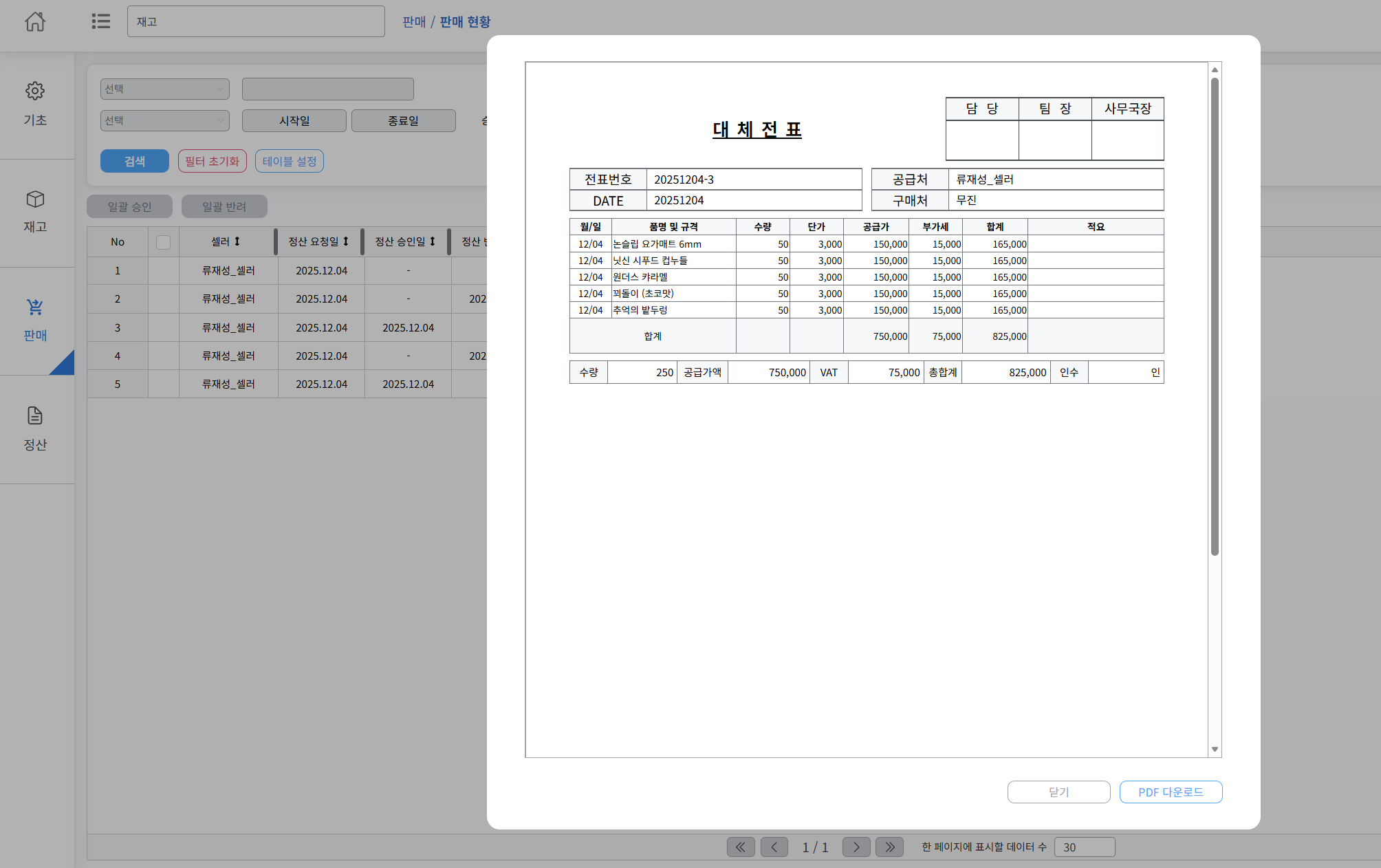This screenshot has height=868, width=1381.
Task: Go to the first page arrow
Action: click(x=741, y=847)
